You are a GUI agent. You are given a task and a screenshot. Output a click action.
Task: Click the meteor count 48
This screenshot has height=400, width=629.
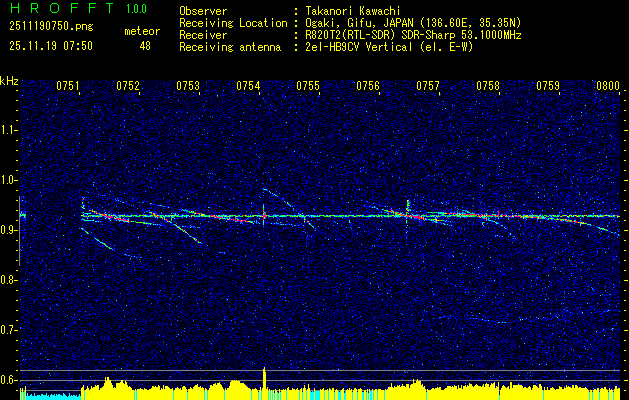pyautogui.click(x=145, y=46)
